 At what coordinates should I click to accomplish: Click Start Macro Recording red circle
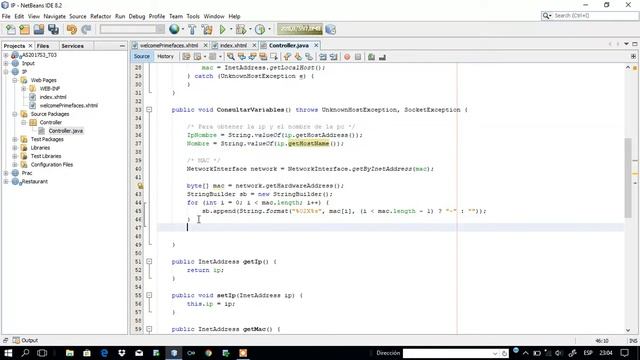click(347, 57)
